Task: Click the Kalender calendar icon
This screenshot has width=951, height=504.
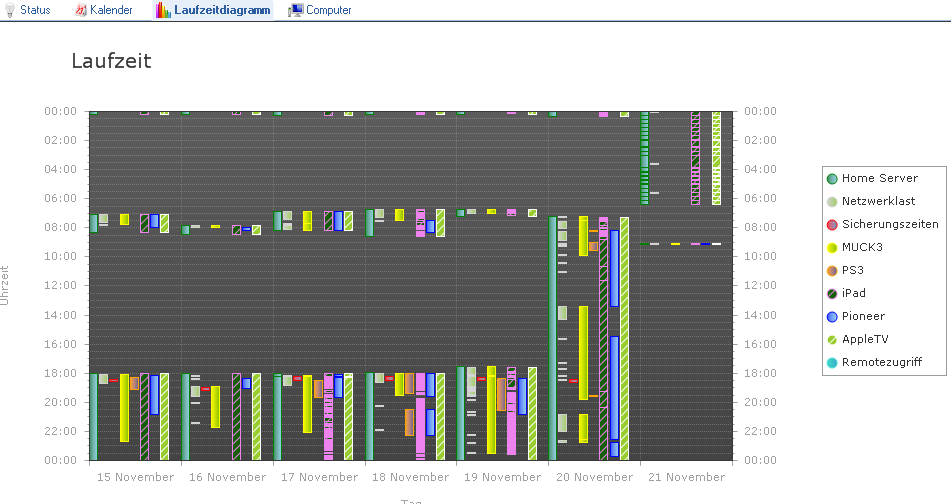Action: tap(81, 10)
